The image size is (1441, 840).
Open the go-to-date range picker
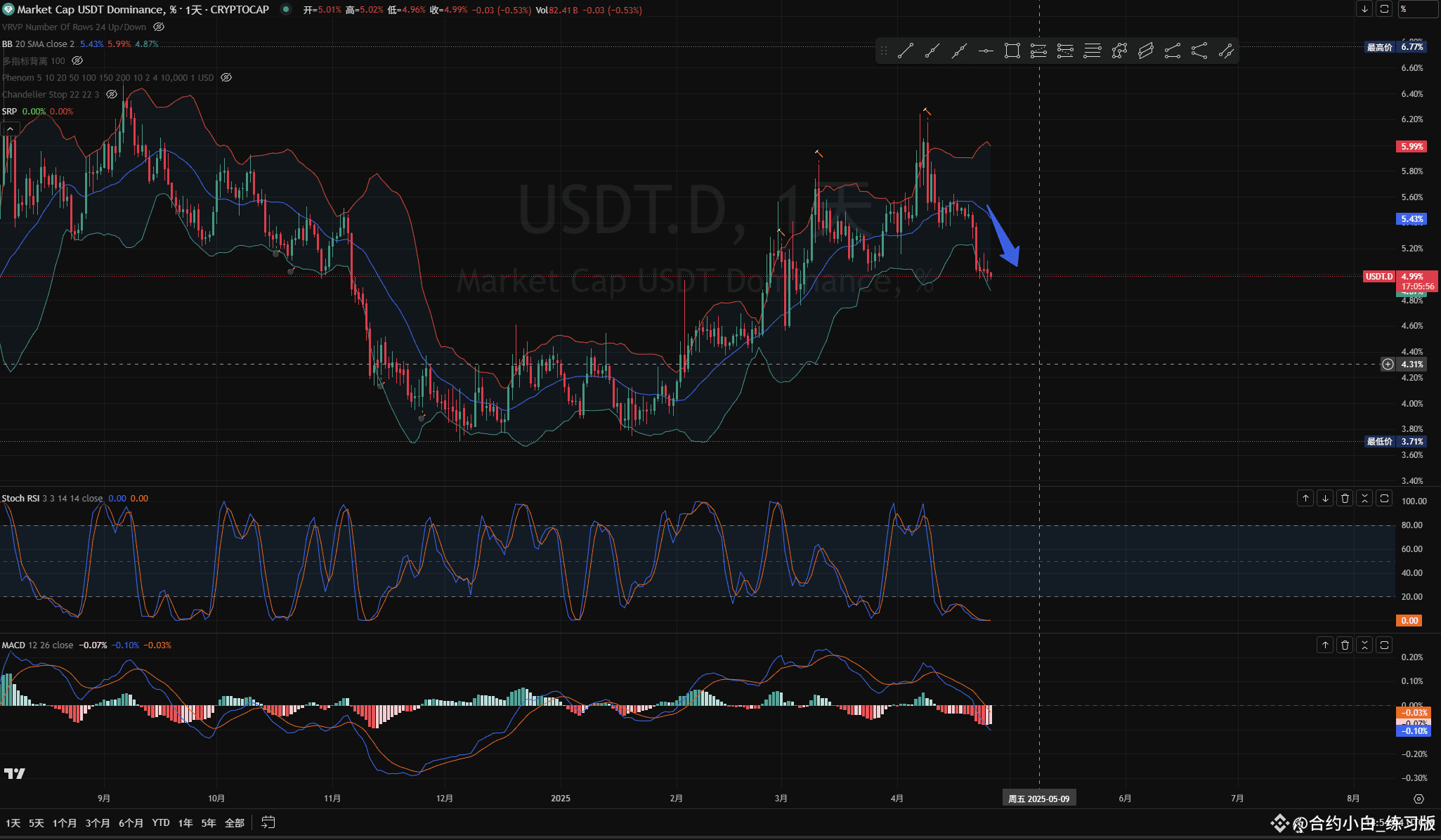coord(268,822)
